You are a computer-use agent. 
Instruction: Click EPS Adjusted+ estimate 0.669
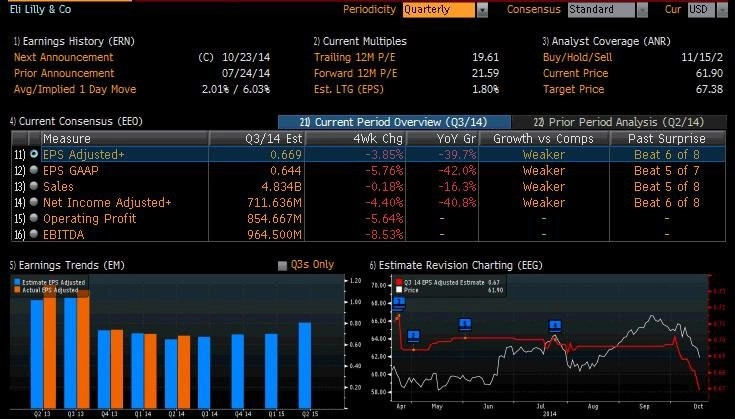[286, 155]
